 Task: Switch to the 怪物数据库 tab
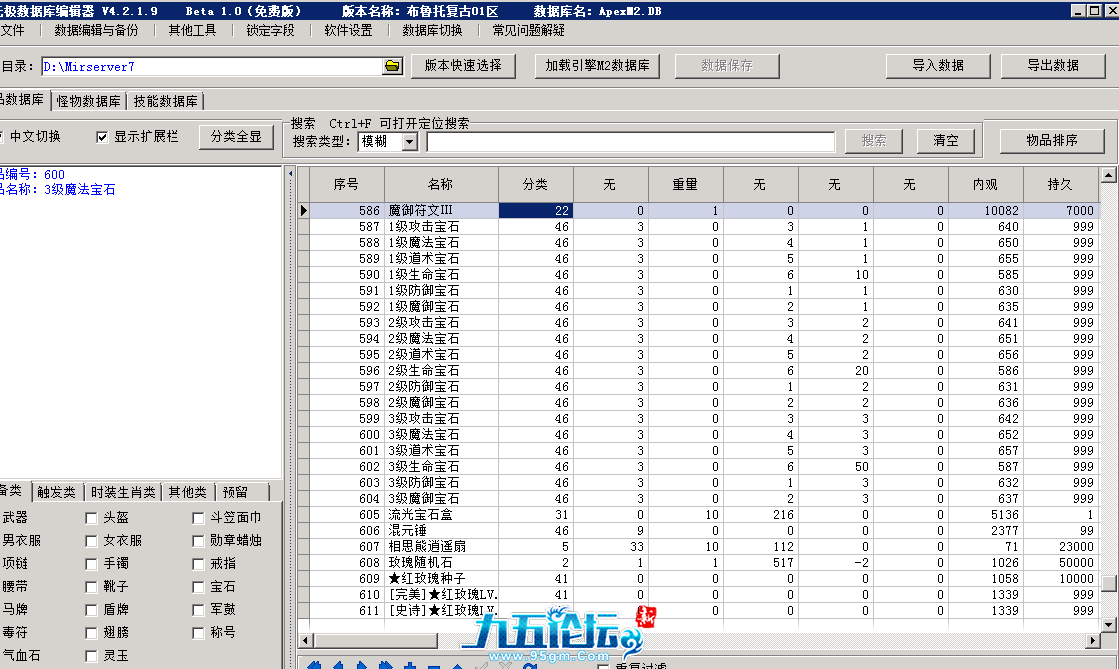89,101
